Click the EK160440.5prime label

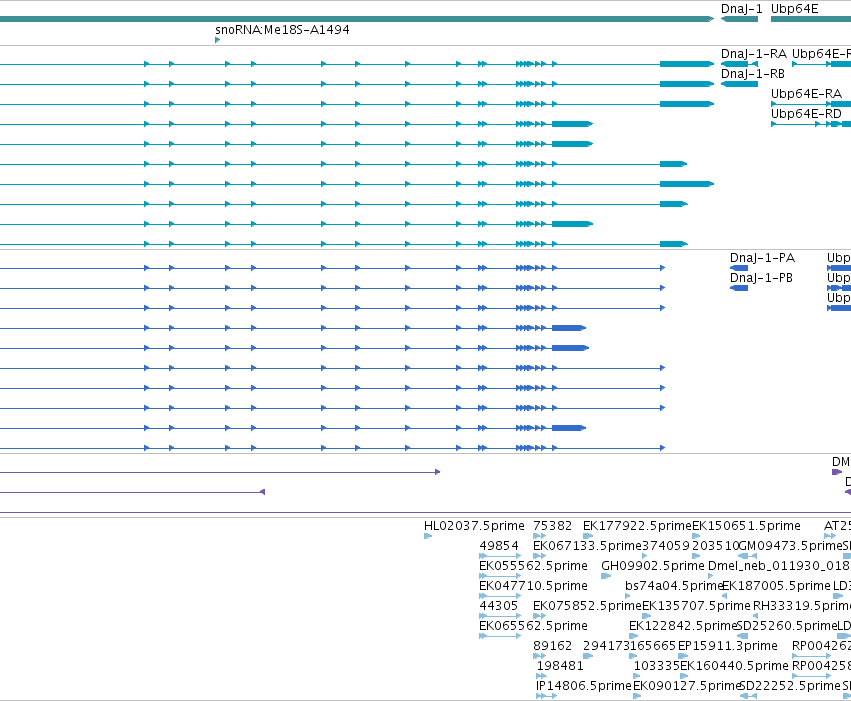pos(734,666)
